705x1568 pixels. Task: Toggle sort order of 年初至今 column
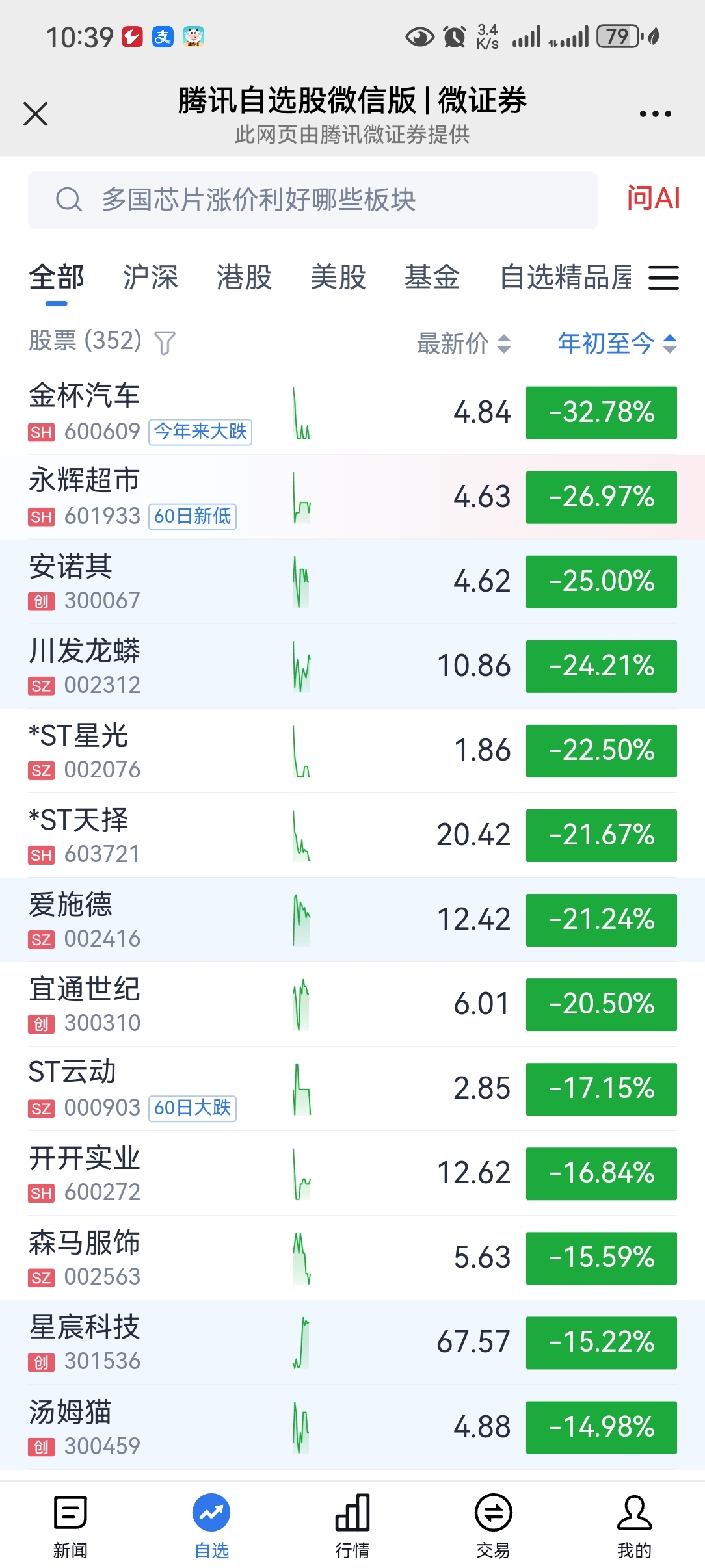617,343
